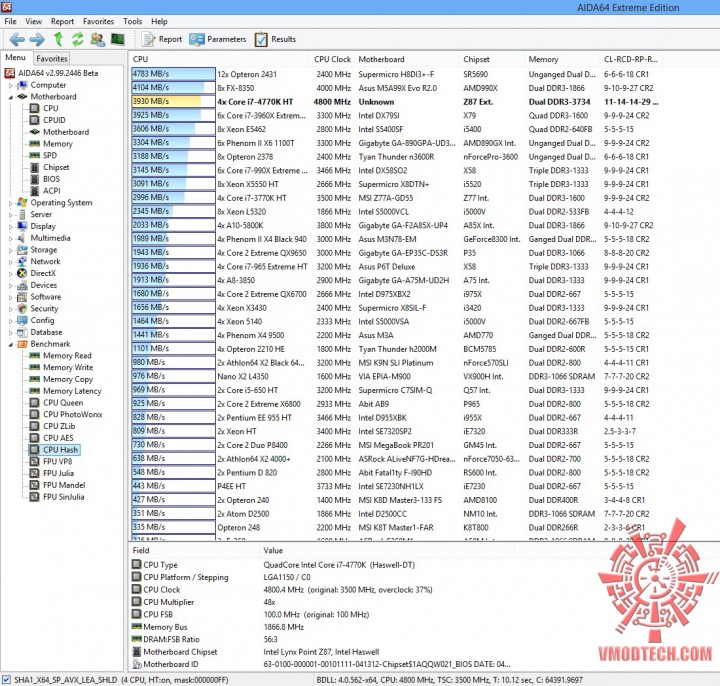Collapse the Benchmark tree node
Image resolution: width=720 pixels, height=686 pixels.
[x=11, y=344]
